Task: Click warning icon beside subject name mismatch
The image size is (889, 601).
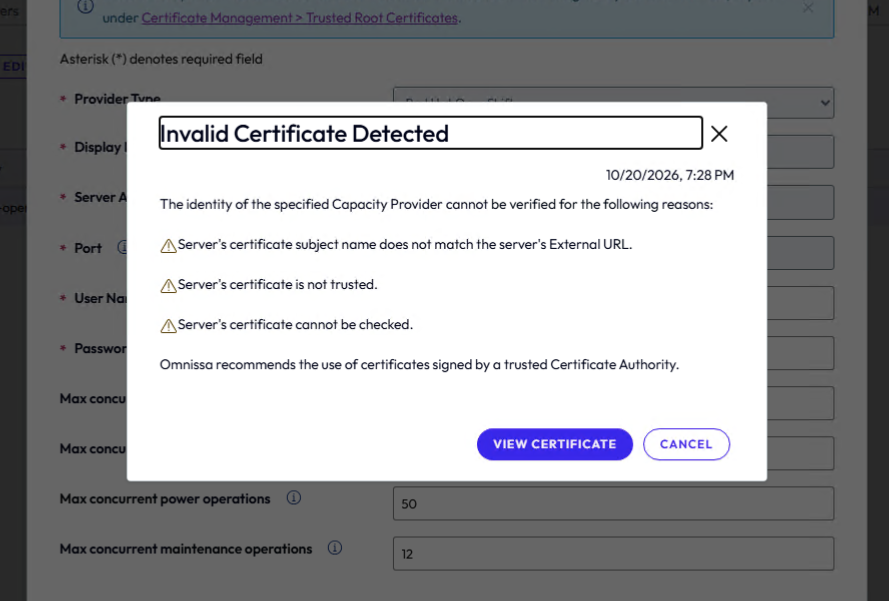Action: tap(168, 246)
